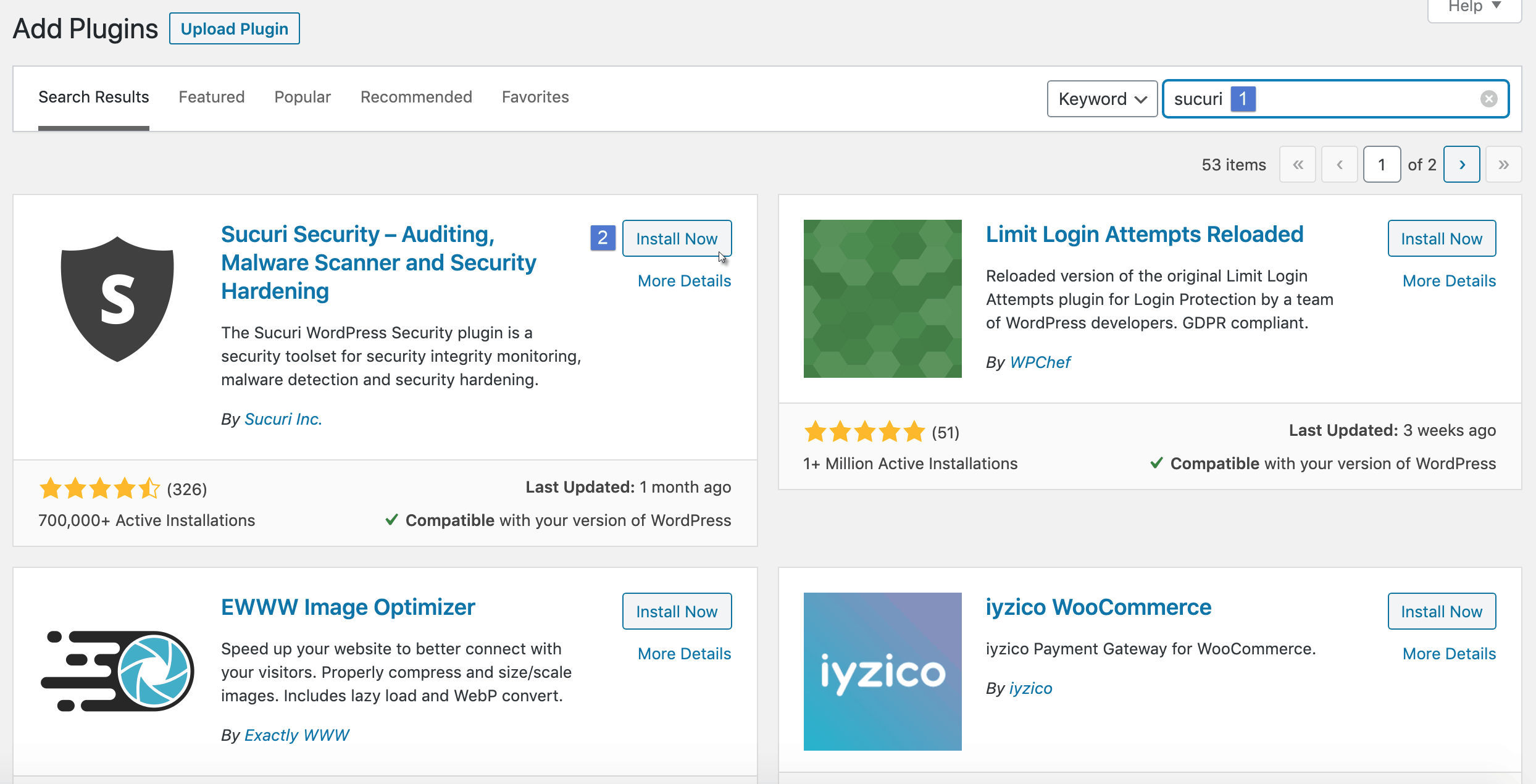Click the Upload Plugin button
The width and height of the screenshot is (1536, 784).
point(235,28)
